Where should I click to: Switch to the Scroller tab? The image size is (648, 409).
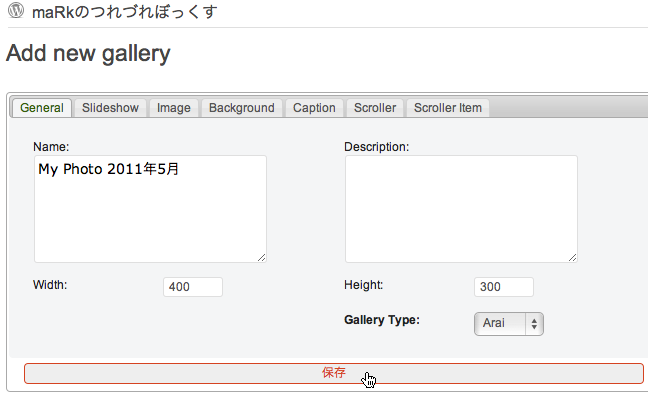tap(375, 108)
